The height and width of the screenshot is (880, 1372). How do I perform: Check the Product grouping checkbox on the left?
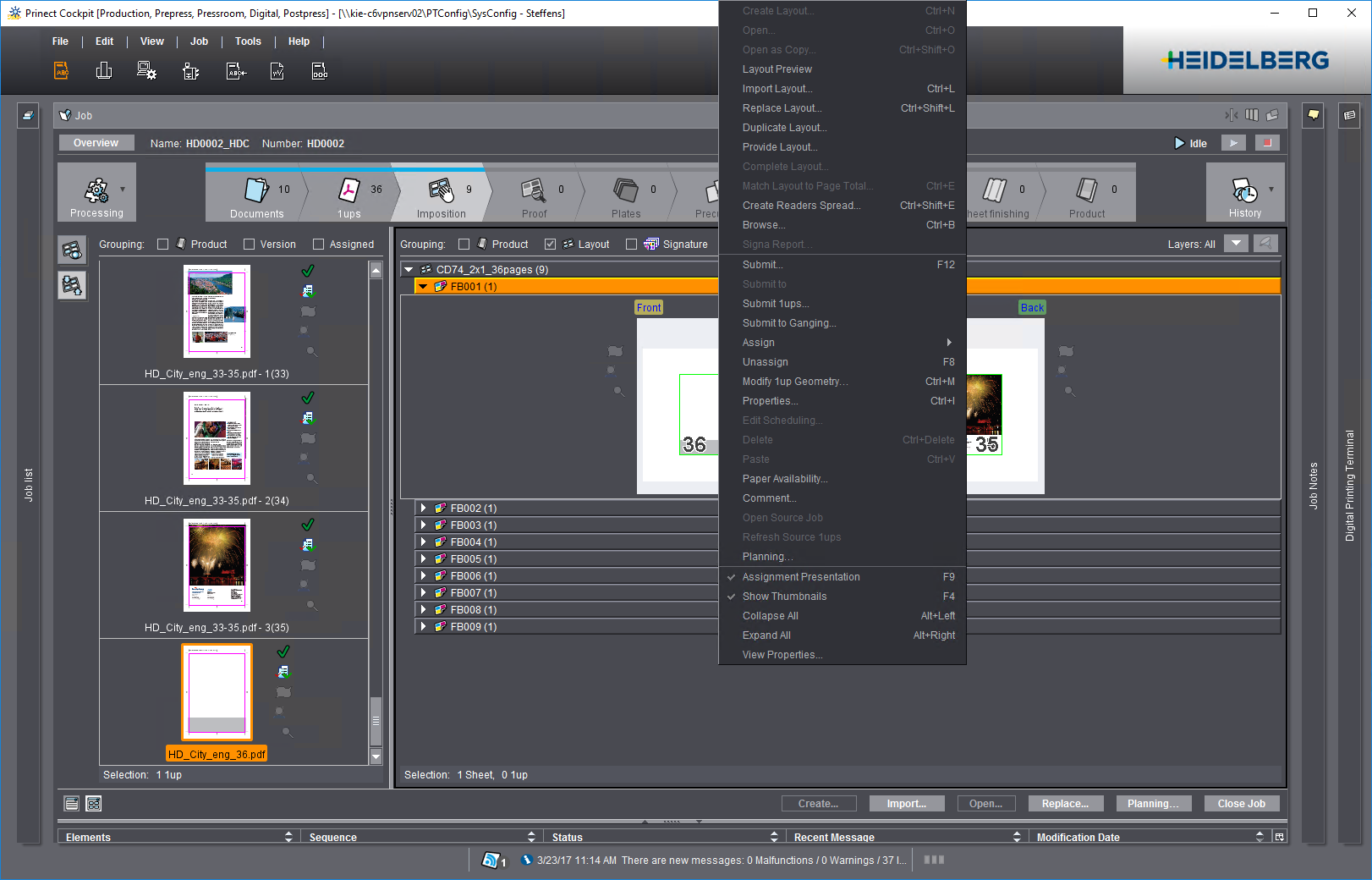[162, 244]
